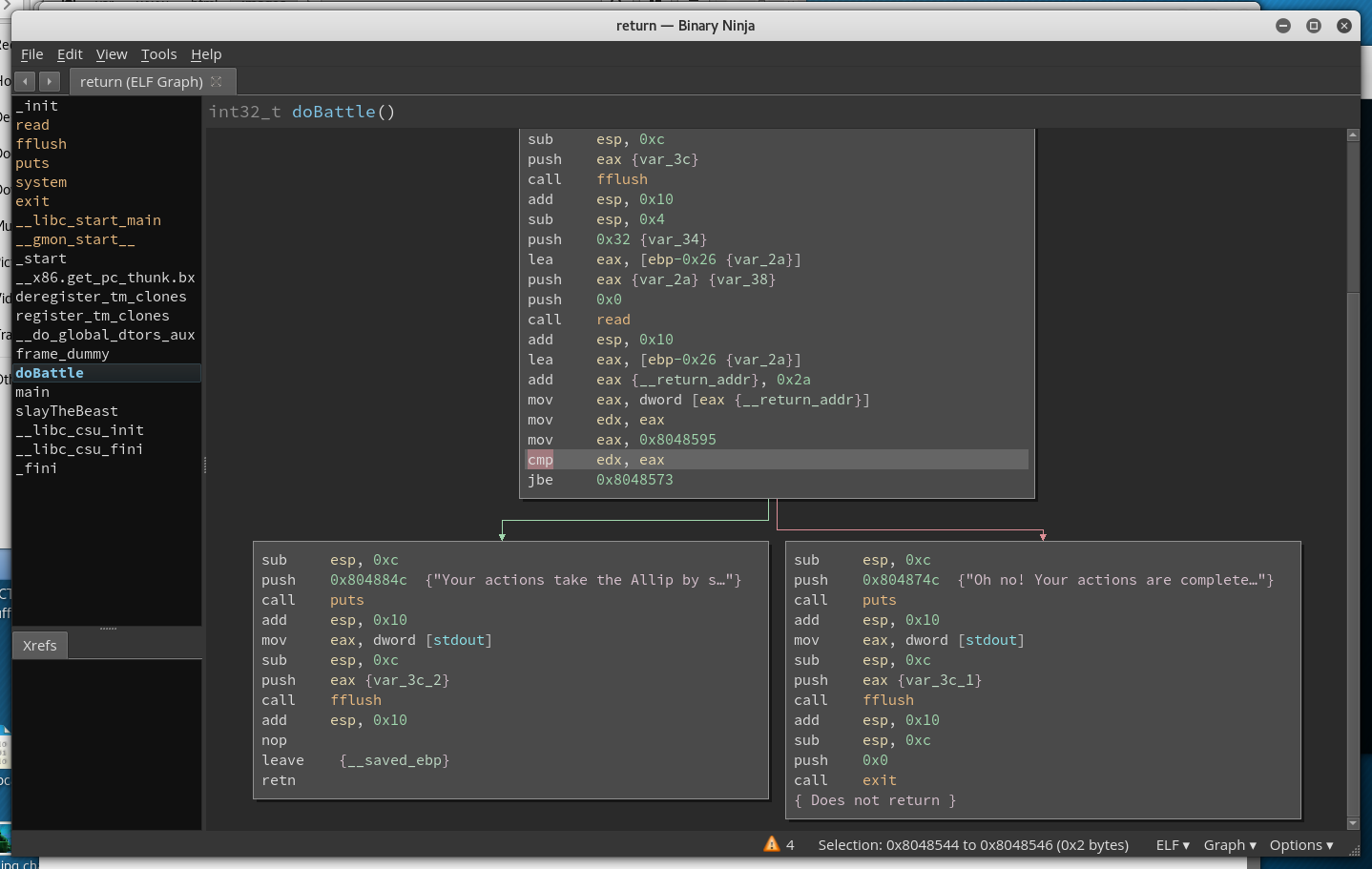Viewport: 1372px width, 869px height.
Task: Minimize the Binary Ninja window
Action: pyautogui.click(x=1283, y=26)
